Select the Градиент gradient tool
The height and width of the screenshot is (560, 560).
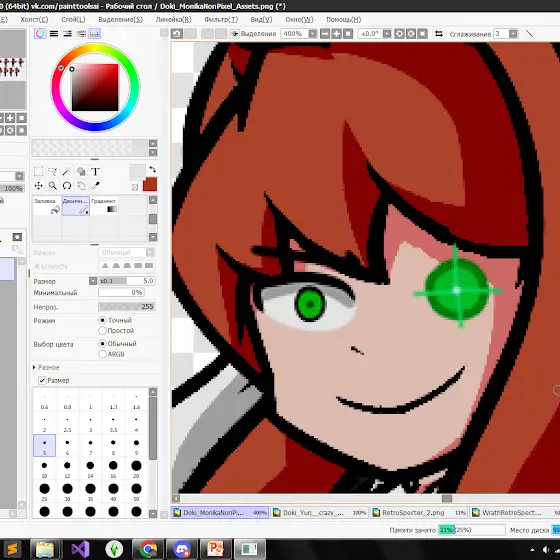coord(104,206)
